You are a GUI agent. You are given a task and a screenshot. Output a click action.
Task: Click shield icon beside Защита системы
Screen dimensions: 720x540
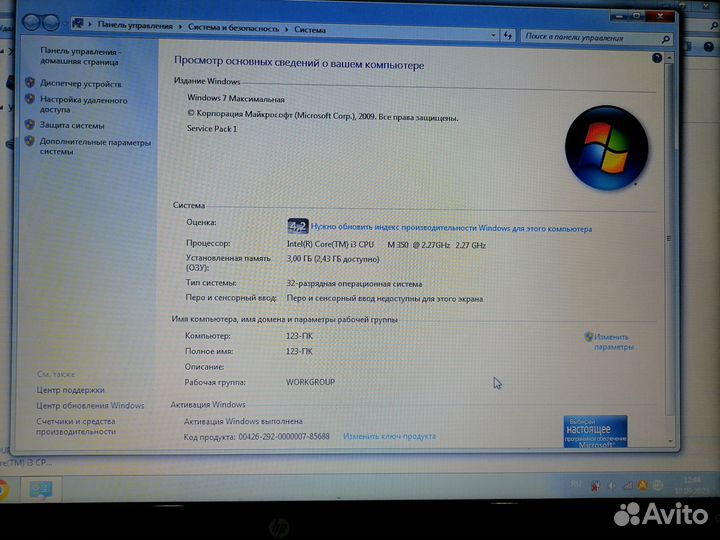point(30,124)
